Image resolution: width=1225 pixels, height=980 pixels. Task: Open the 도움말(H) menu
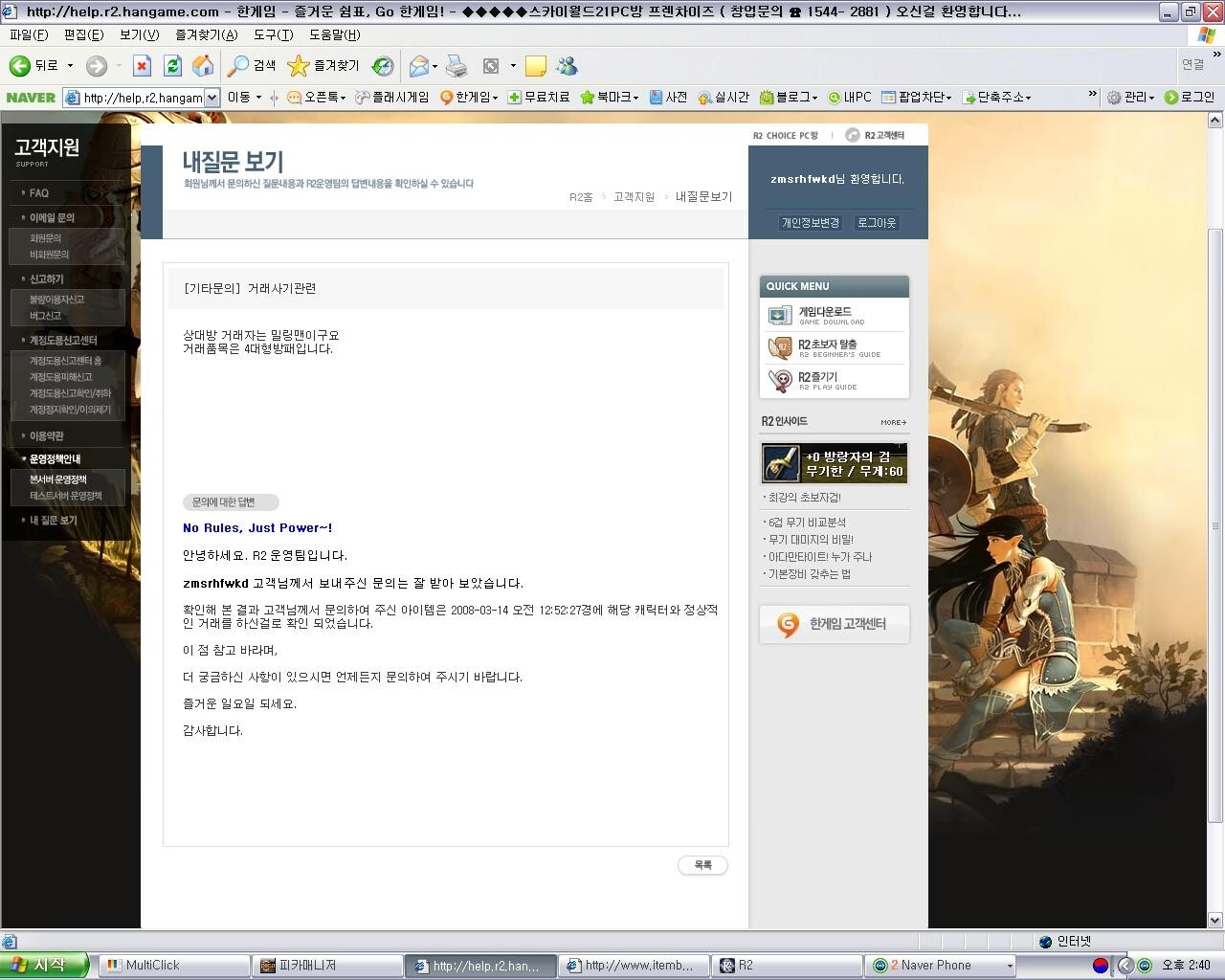[x=334, y=34]
